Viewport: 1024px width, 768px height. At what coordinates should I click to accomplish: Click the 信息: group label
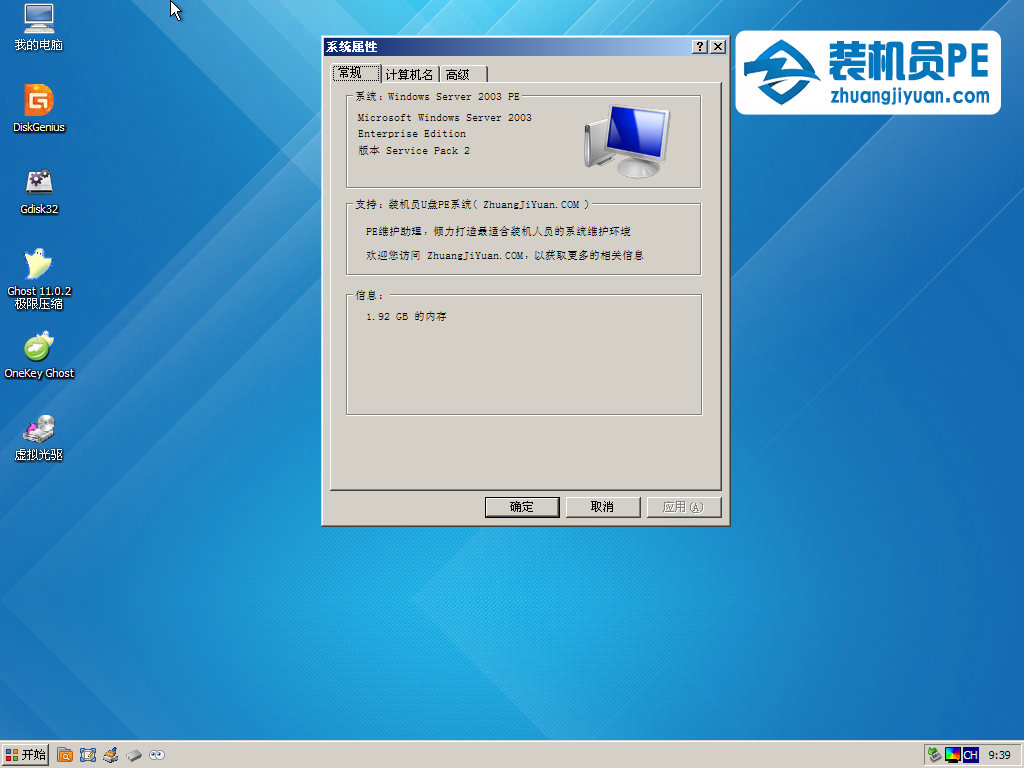(x=370, y=296)
